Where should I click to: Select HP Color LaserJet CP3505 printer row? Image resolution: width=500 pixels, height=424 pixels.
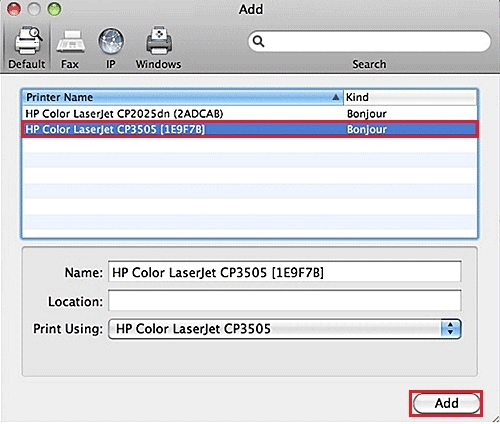point(250,129)
